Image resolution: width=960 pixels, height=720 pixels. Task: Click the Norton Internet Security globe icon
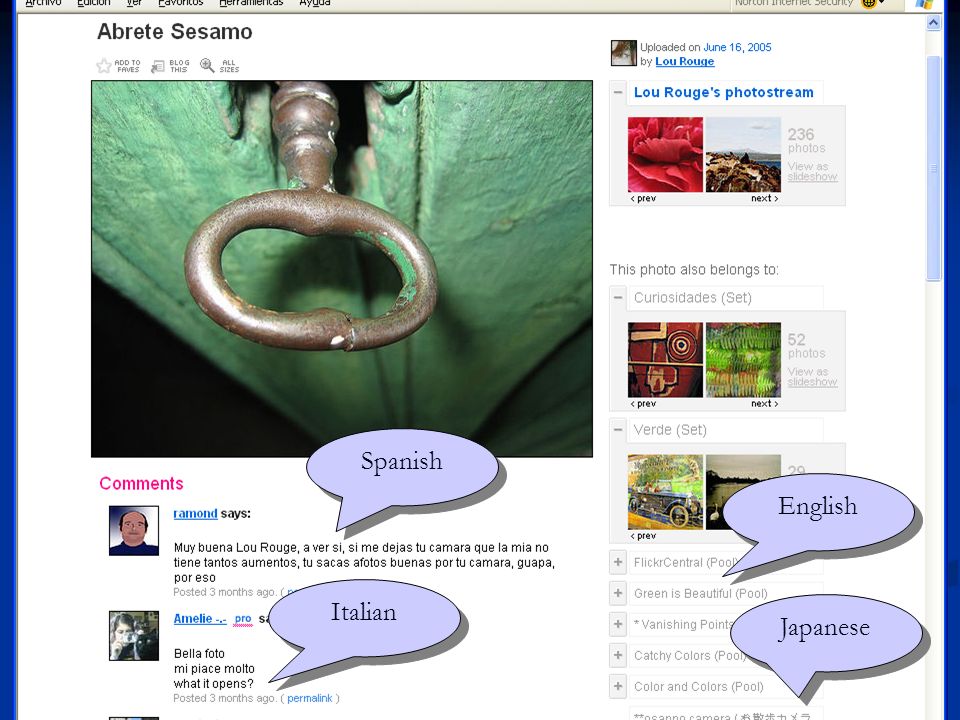(868, 3)
